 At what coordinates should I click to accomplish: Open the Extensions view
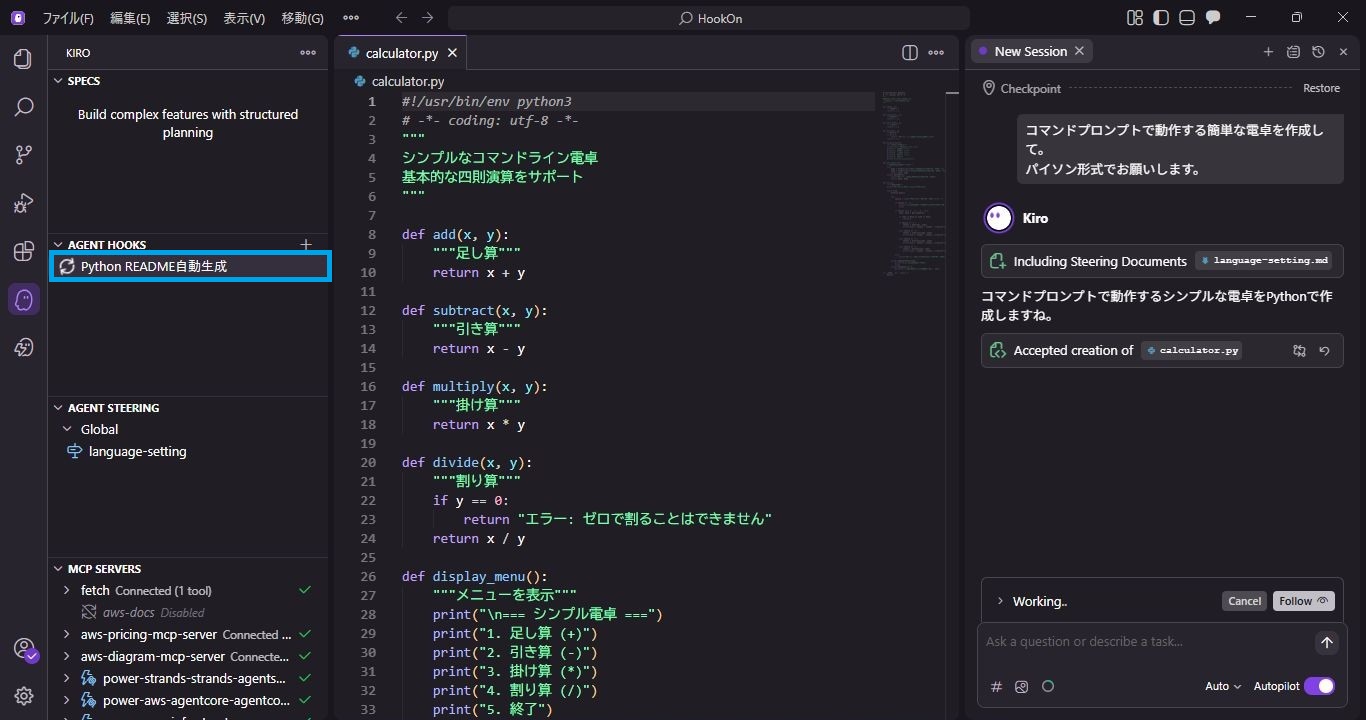[x=23, y=251]
